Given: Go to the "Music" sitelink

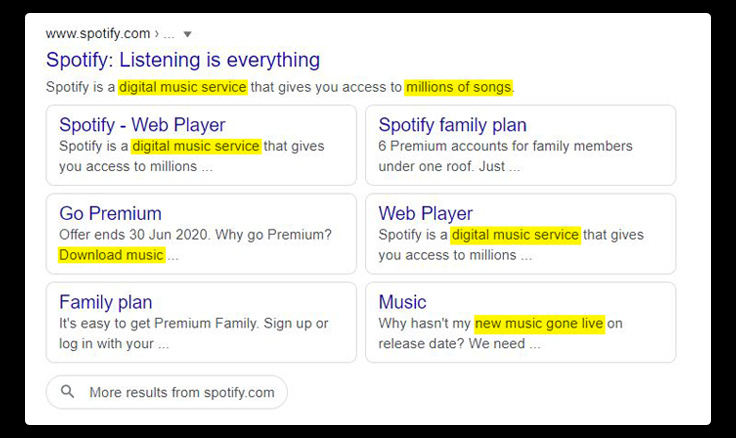Looking at the screenshot, I should [402, 302].
